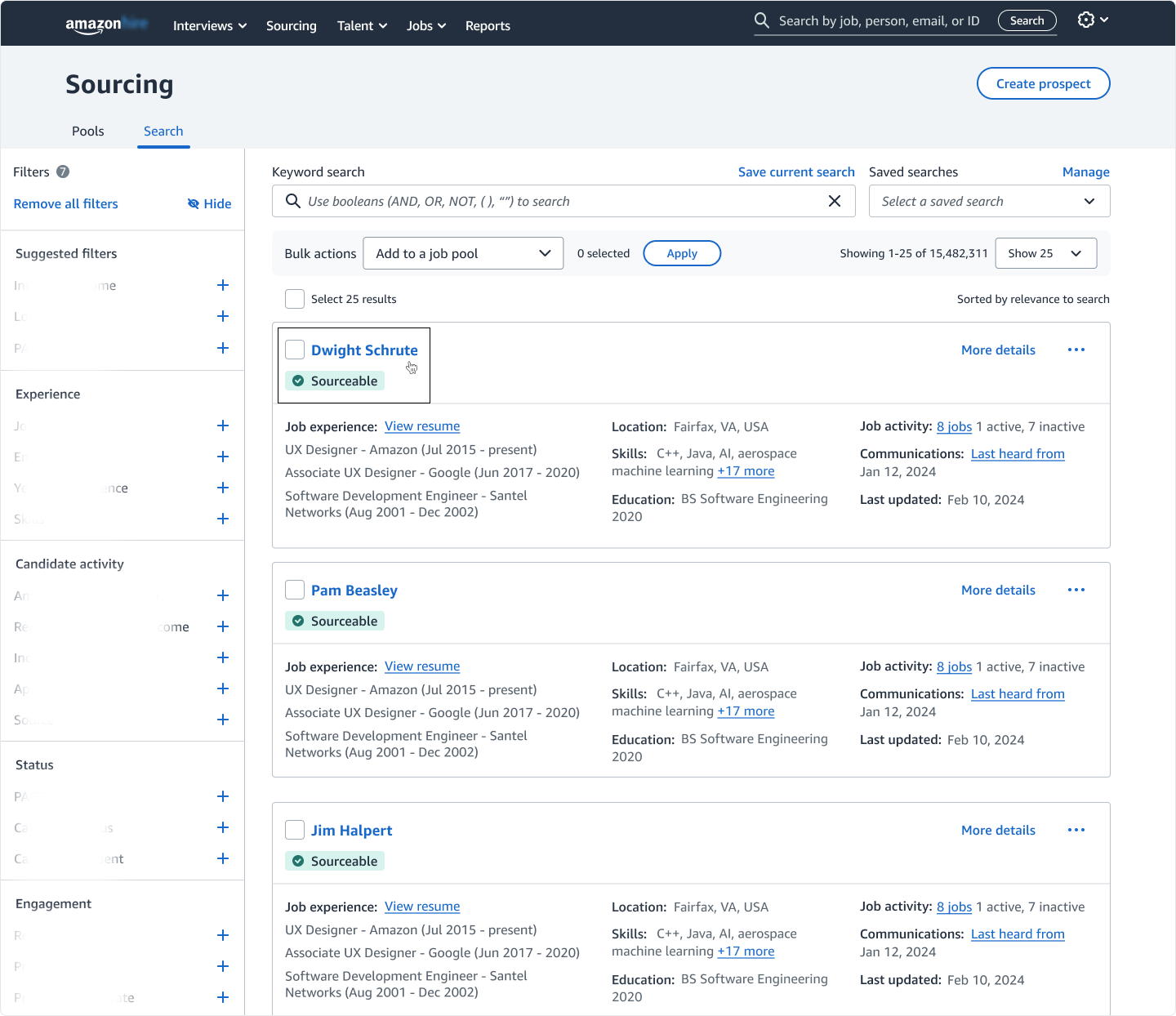Click the amazon logo in header
Viewport: 1176px width, 1016px height.
[106, 25]
